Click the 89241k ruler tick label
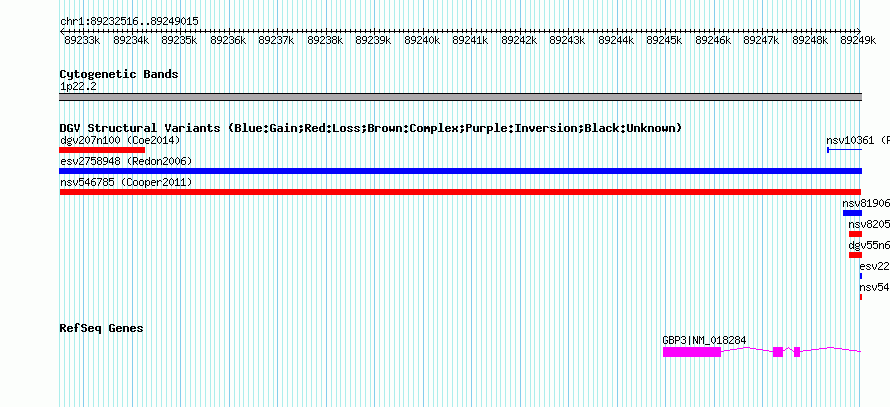The width and height of the screenshot is (890, 407). pyautogui.click(x=471, y=41)
